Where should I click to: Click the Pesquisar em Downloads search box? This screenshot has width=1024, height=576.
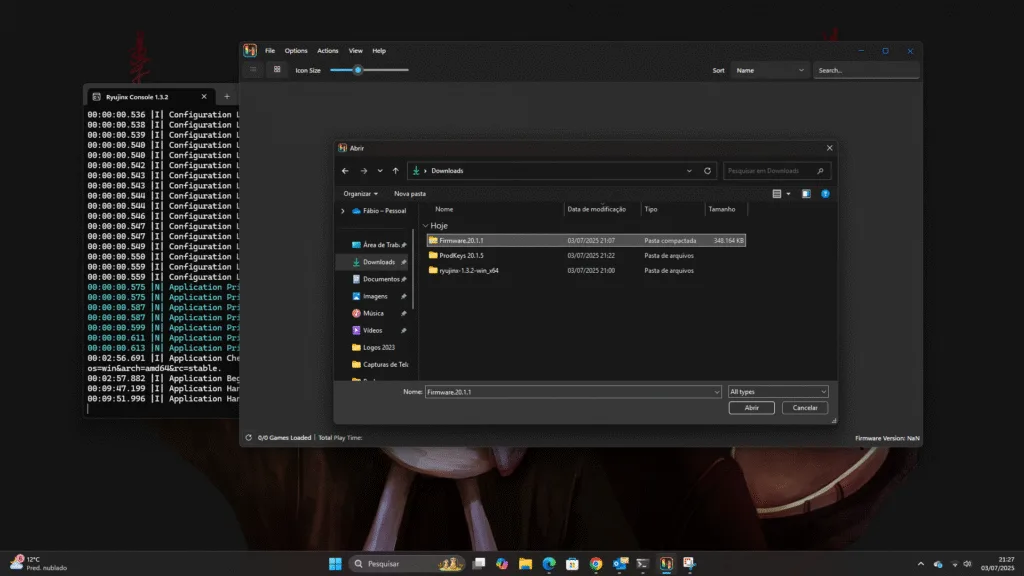pyautogui.click(x=776, y=171)
